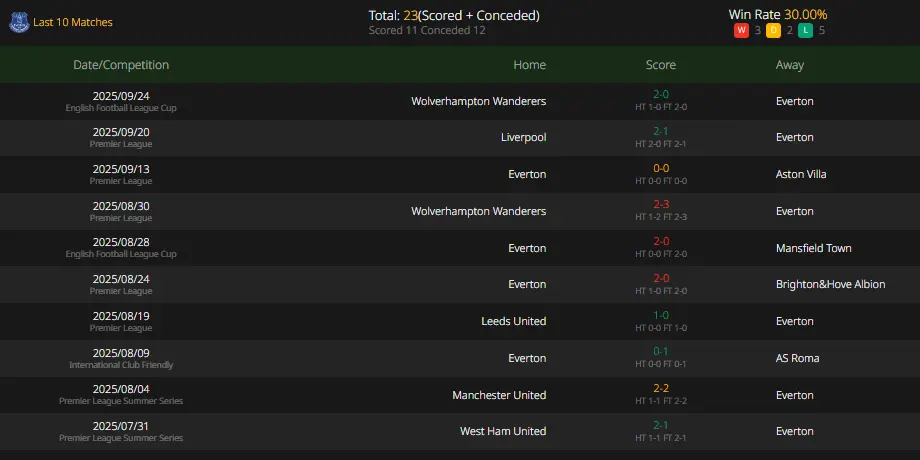
Task: Click the 2-2 score versus Manchester United
Action: tap(661, 388)
